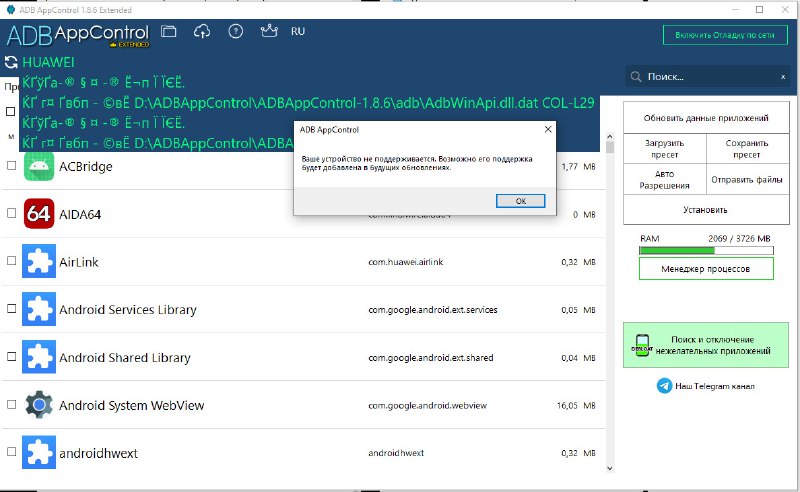
Task: Open Наш Telegram канал link
Action: pos(715,386)
